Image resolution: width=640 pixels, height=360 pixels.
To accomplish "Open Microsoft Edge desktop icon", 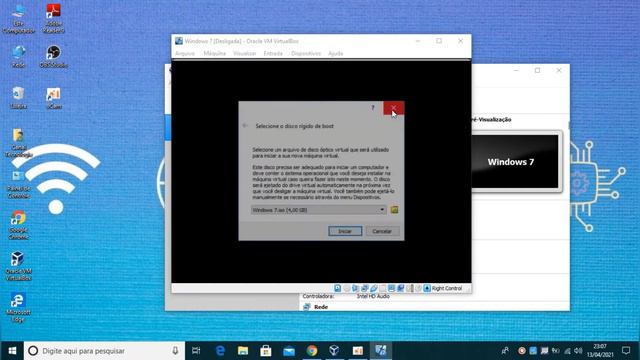I will (x=18, y=308).
